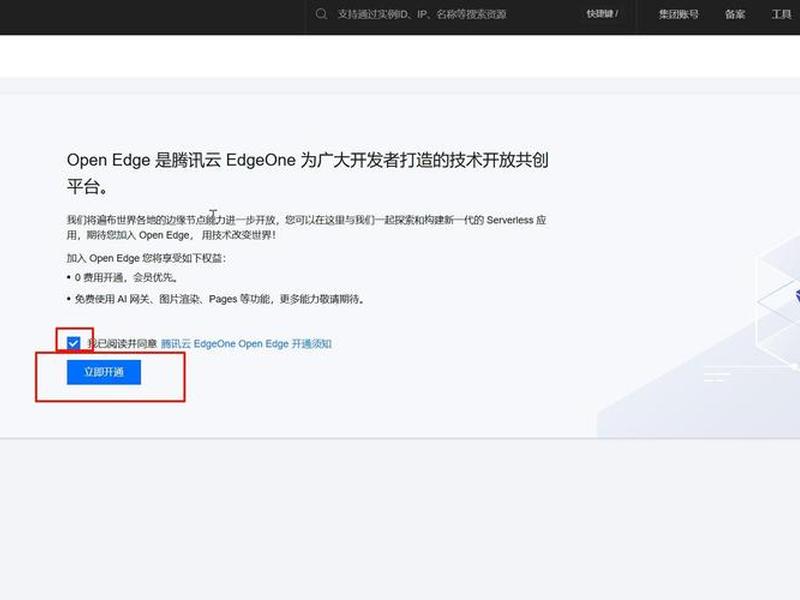Click the '0 费用开通，会员优先' bullet text
Viewport: 800px width, 600px height.
tap(126, 278)
